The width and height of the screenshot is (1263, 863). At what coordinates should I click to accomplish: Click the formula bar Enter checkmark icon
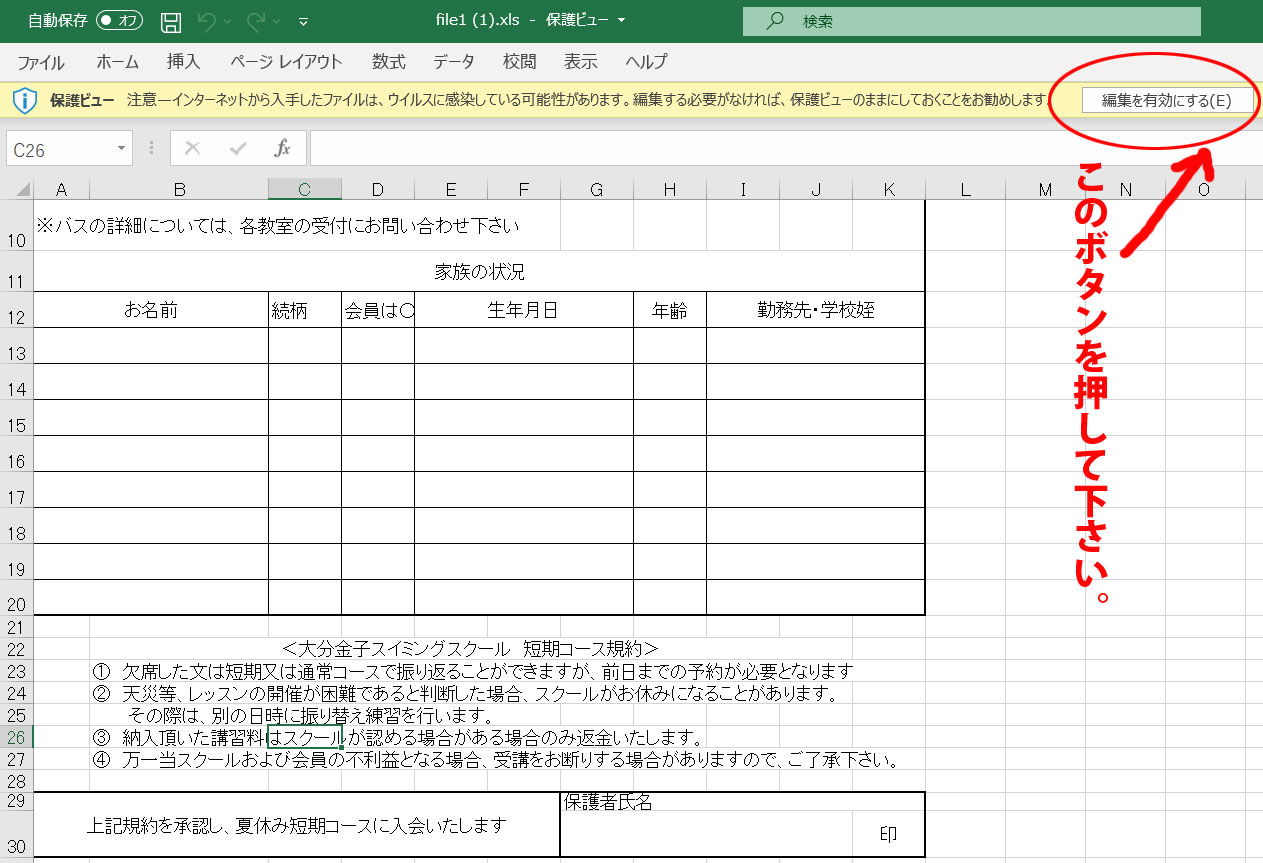238,149
